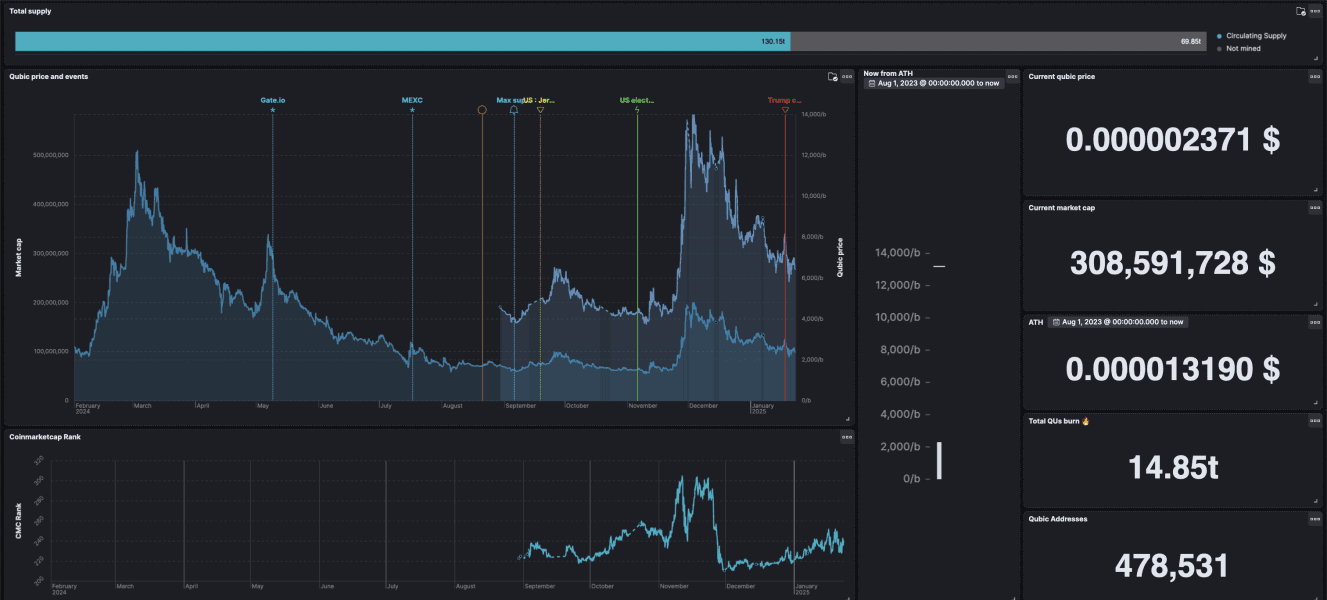Click Qubic price right axis label
The width and height of the screenshot is (1327, 600).
tap(839, 257)
